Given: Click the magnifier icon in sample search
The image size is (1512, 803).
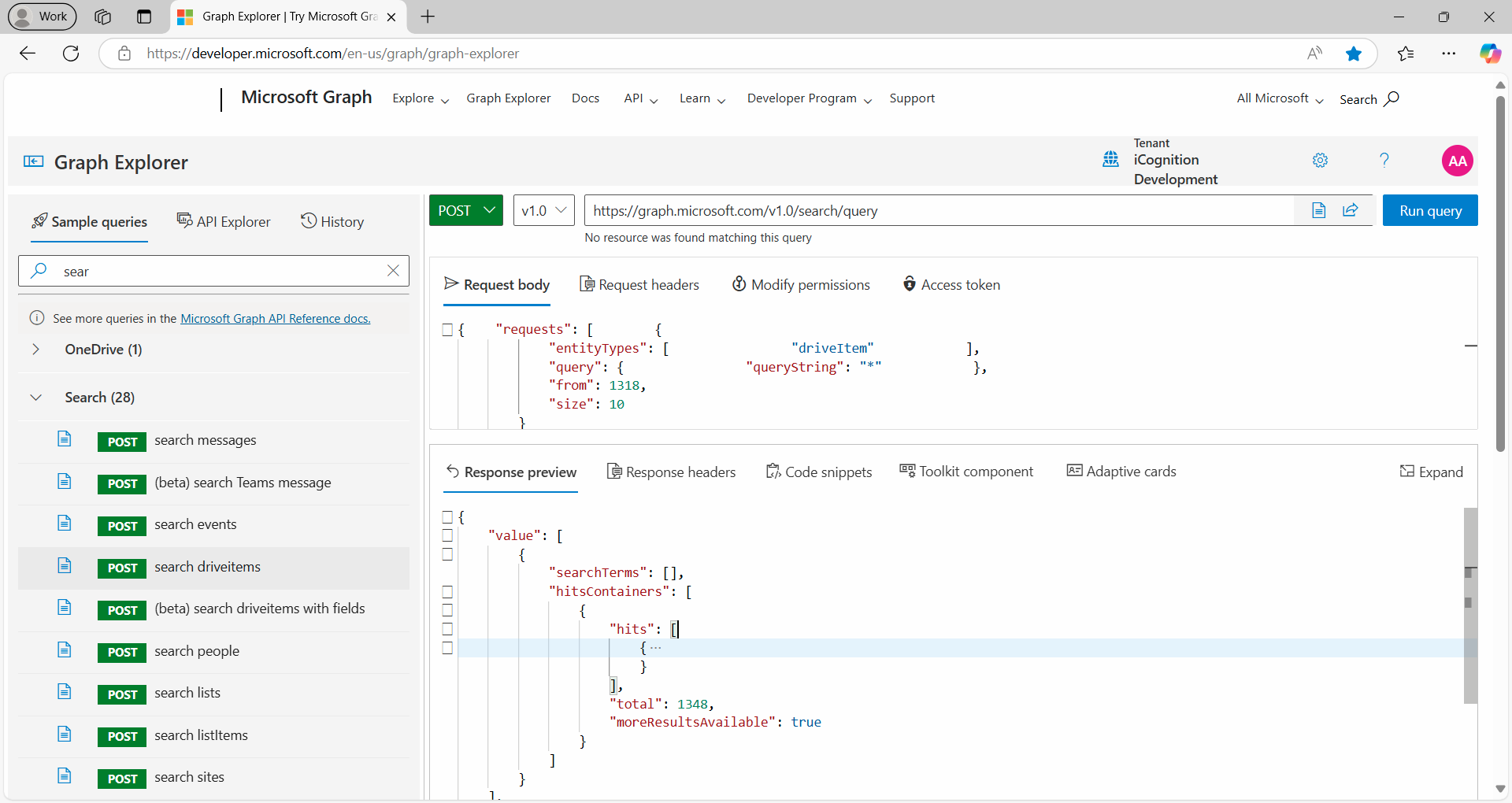Looking at the screenshot, I should click(x=39, y=271).
